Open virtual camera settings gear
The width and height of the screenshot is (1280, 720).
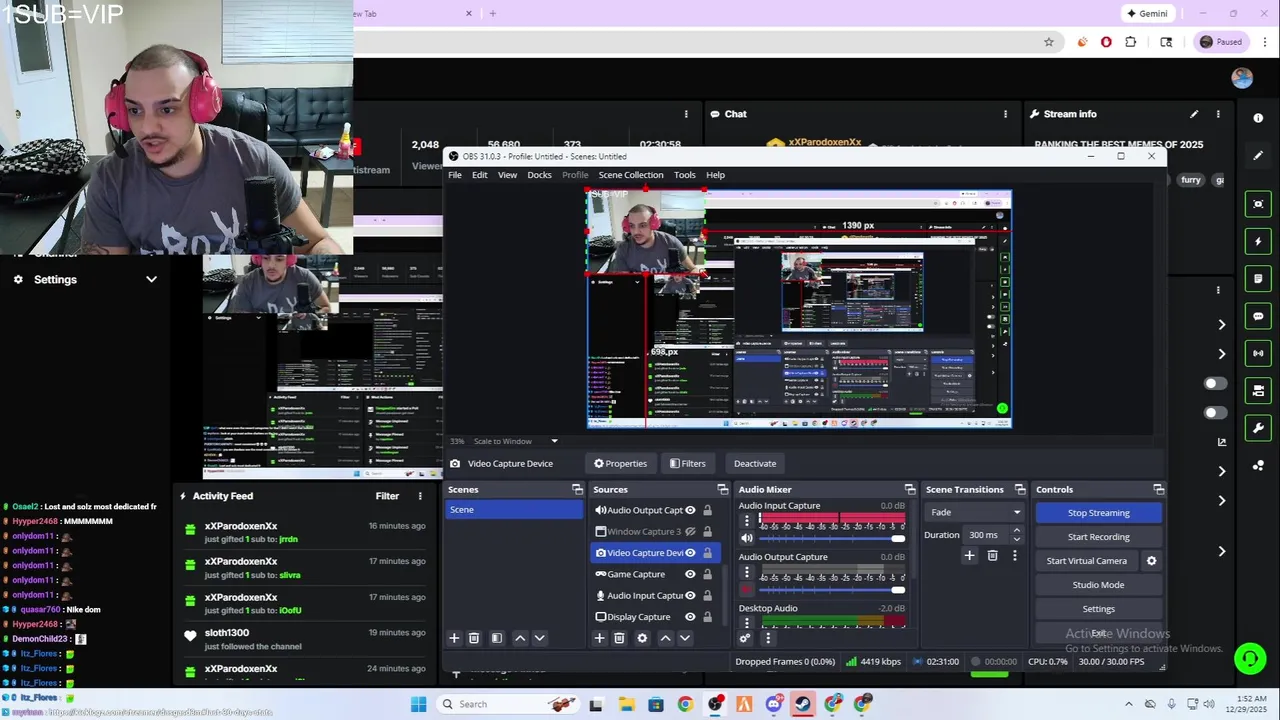[x=1151, y=561]
